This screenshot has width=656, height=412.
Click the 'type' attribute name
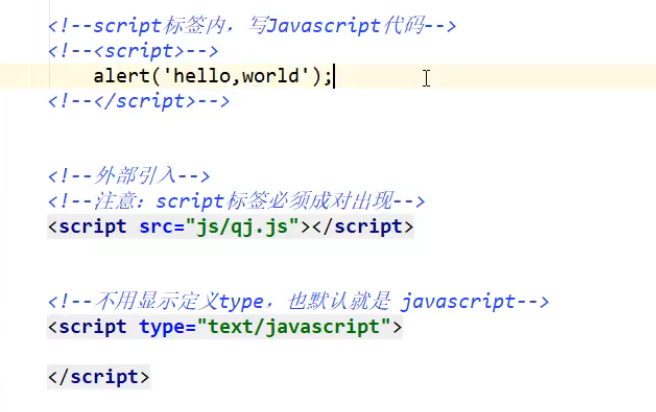(162, 327)
